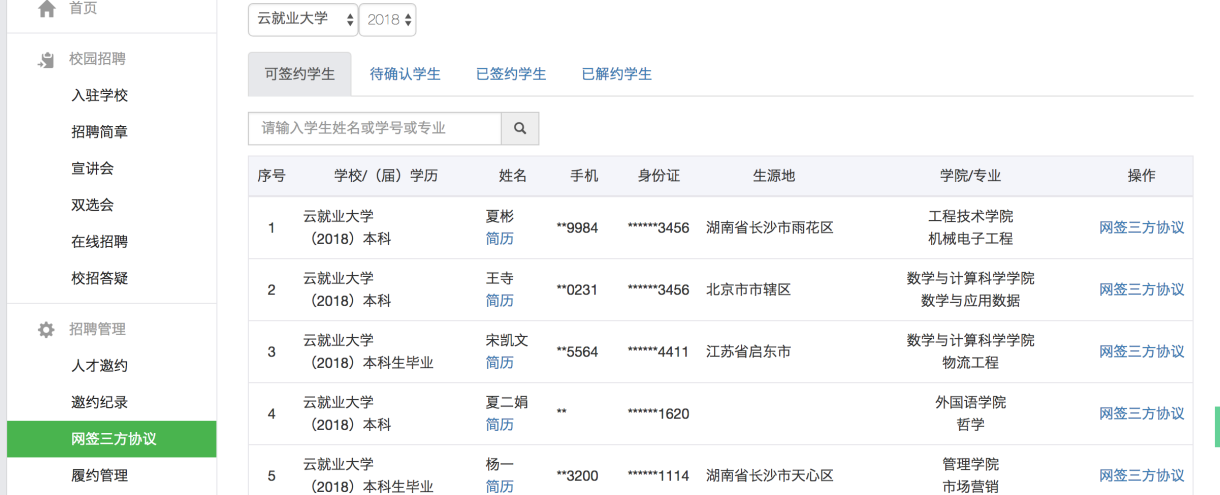View 夏彬's 简历 link
Screen dimensions: 1220x495
(499, 239)
